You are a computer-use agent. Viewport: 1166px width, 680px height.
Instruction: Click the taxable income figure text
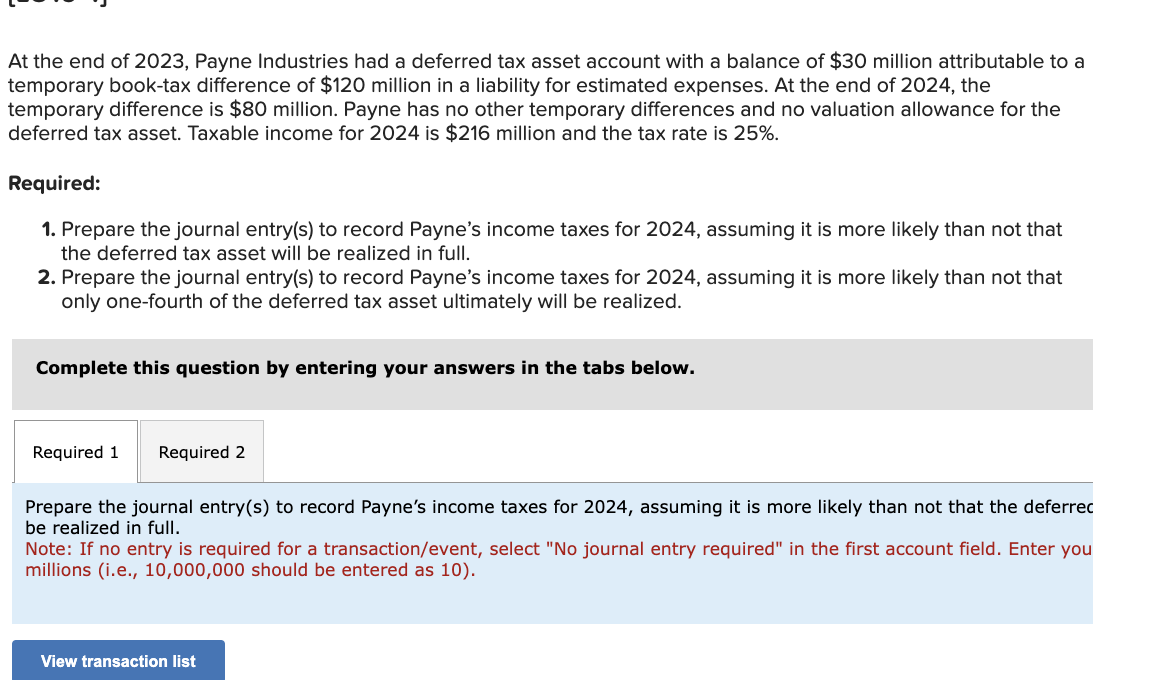(493, 133)
